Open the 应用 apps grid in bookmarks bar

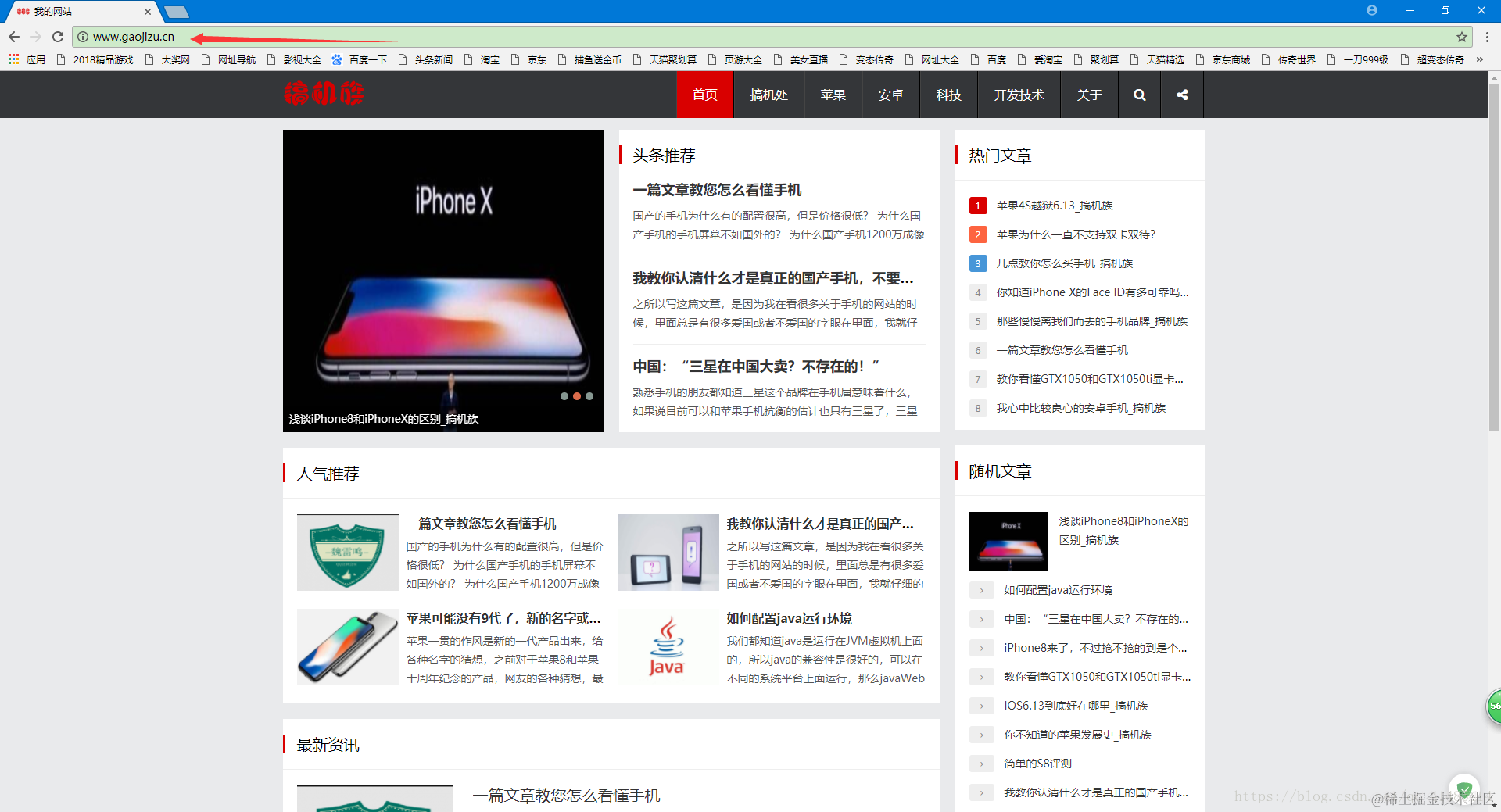click(27, 59)
